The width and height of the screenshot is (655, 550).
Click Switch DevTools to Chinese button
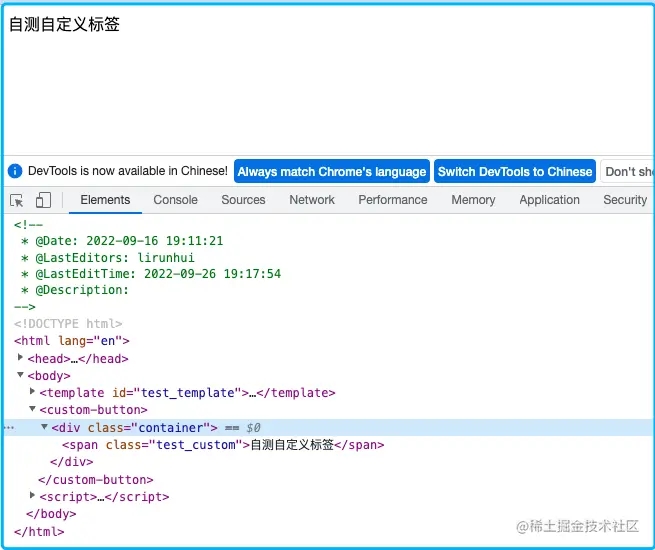[x=515, y=171]
